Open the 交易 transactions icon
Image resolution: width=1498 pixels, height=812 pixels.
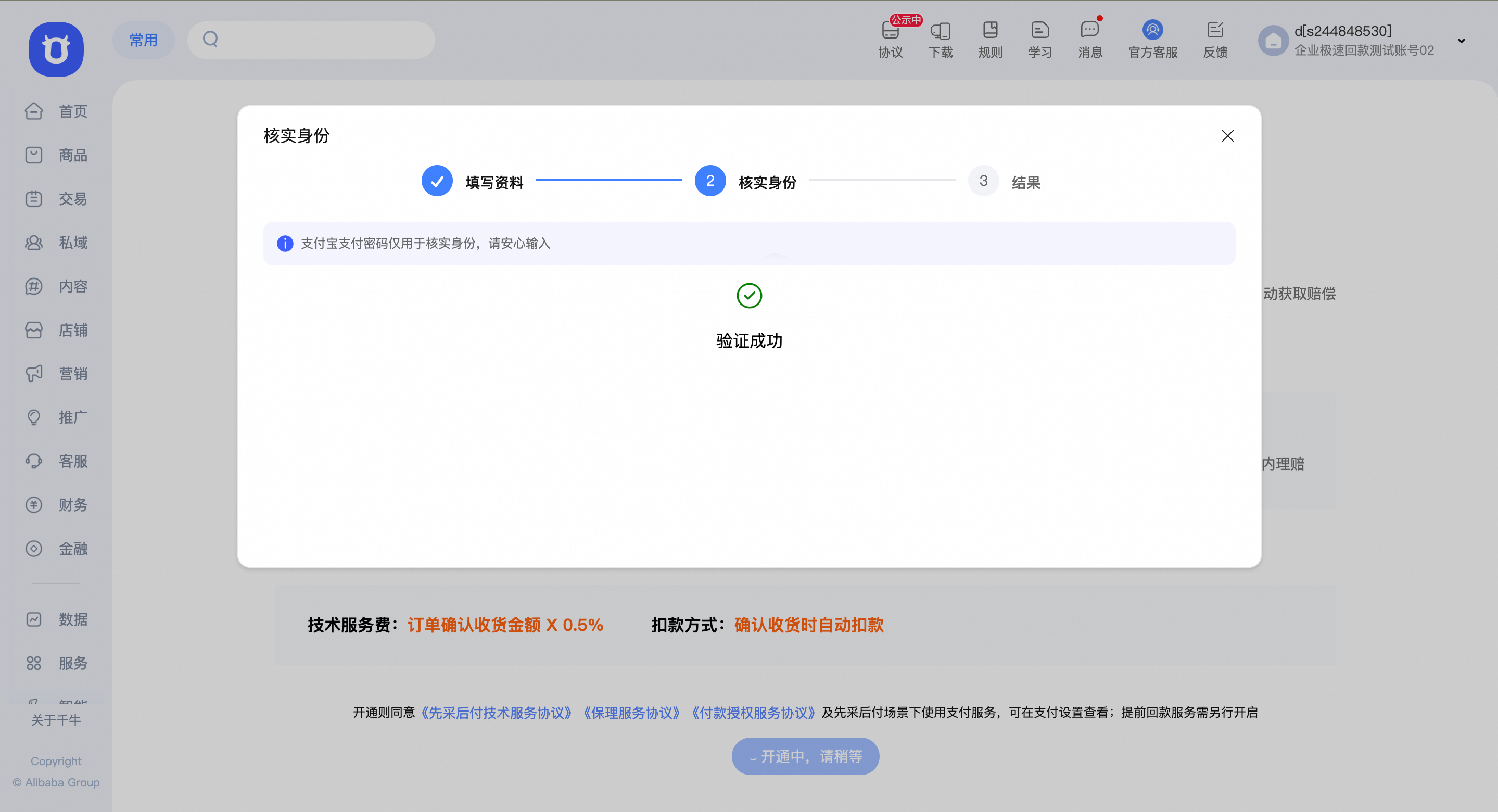coord(34,198)
